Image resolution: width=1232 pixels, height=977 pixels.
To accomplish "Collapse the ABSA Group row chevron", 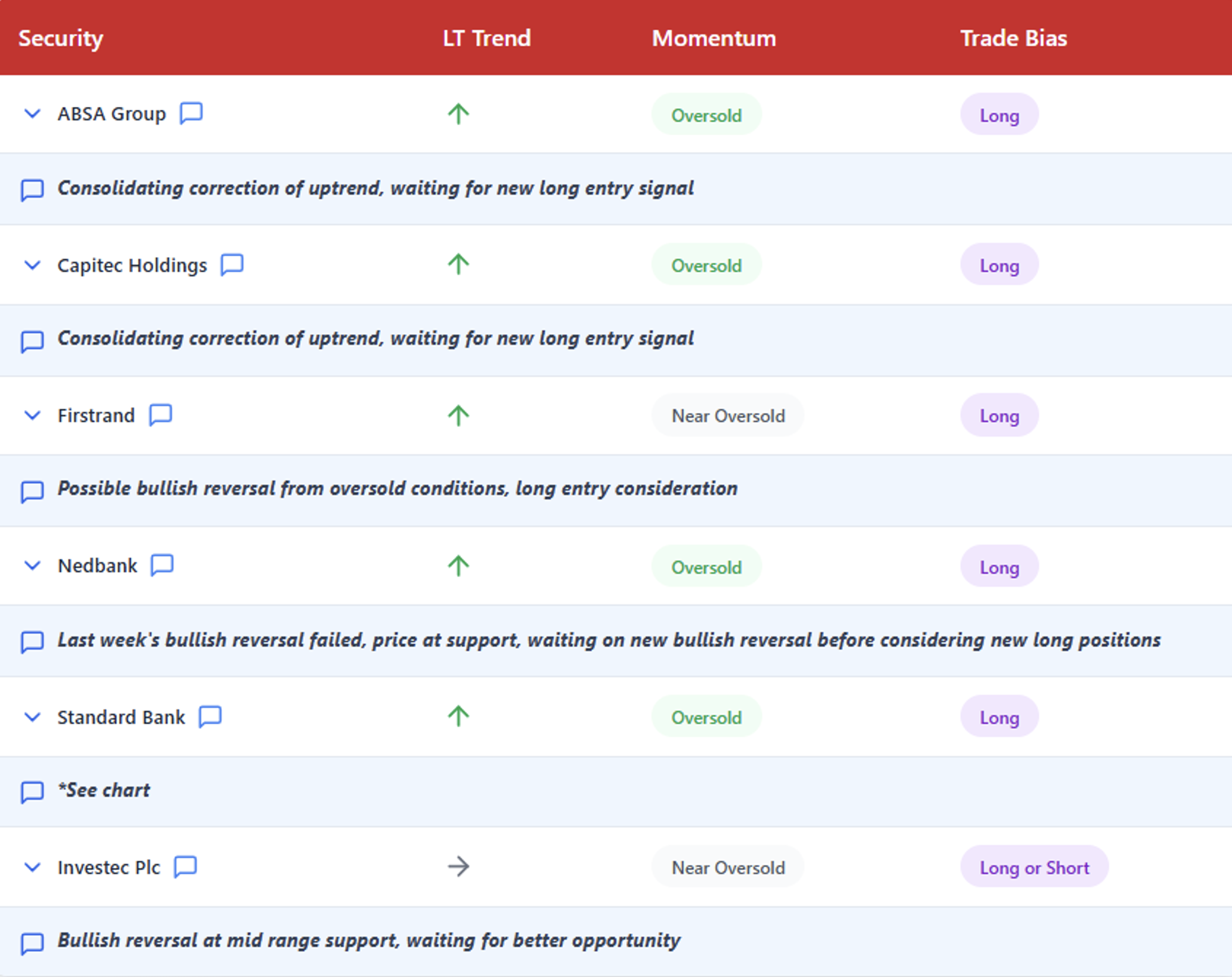I will pos(32,113).
